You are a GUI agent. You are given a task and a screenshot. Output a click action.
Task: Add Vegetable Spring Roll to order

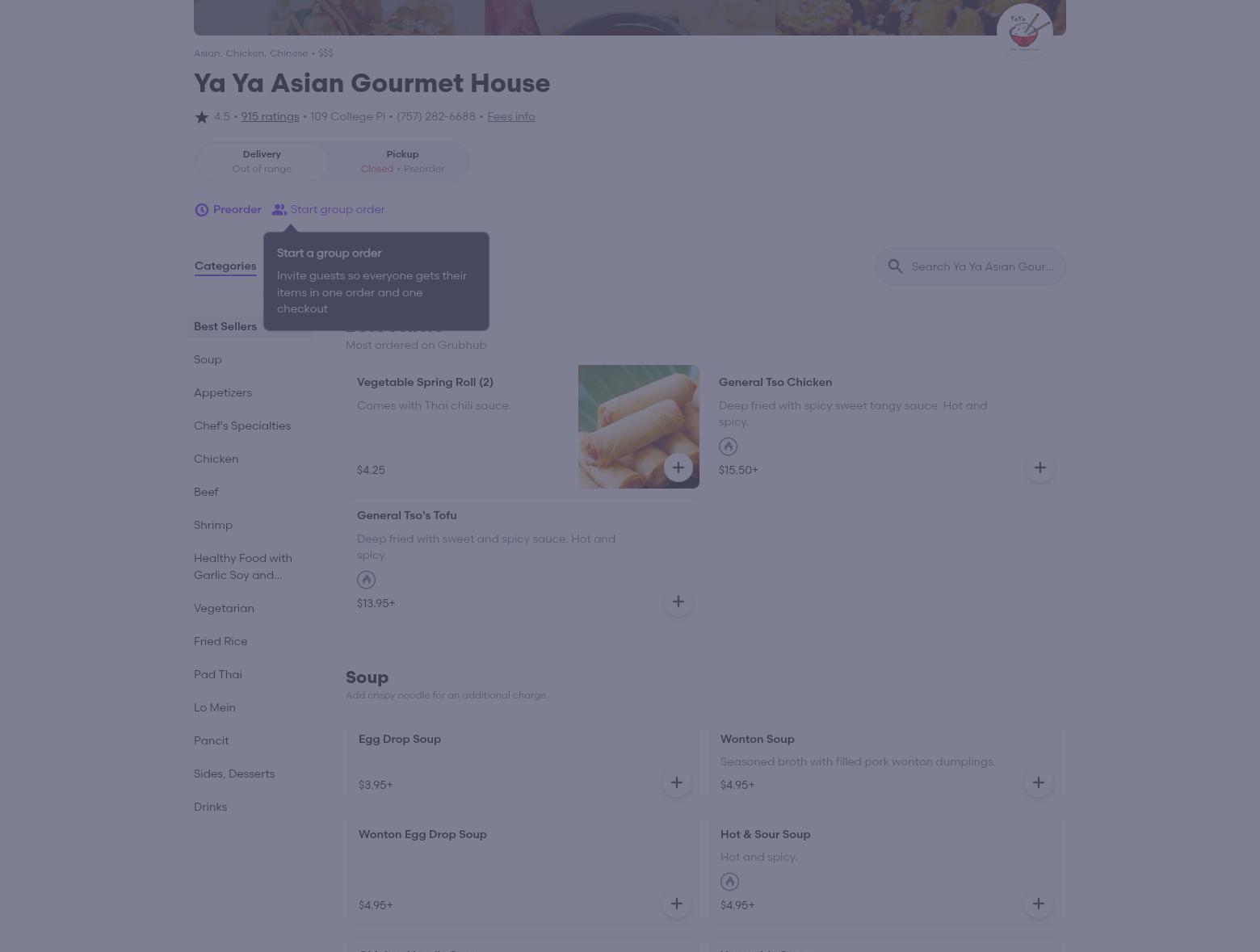(678, 468)
